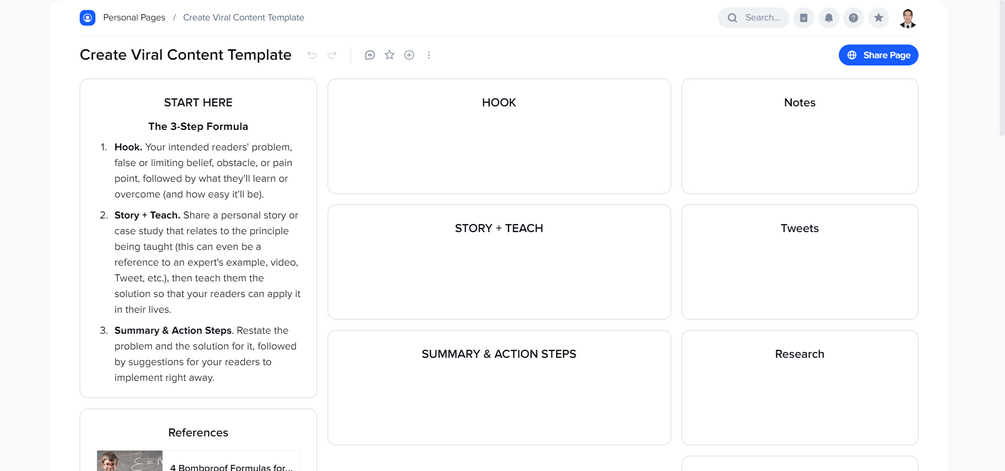Click the page title Create Viral Content Template
This screenshot has width=1005, height=471.
(x=186, y=55)
